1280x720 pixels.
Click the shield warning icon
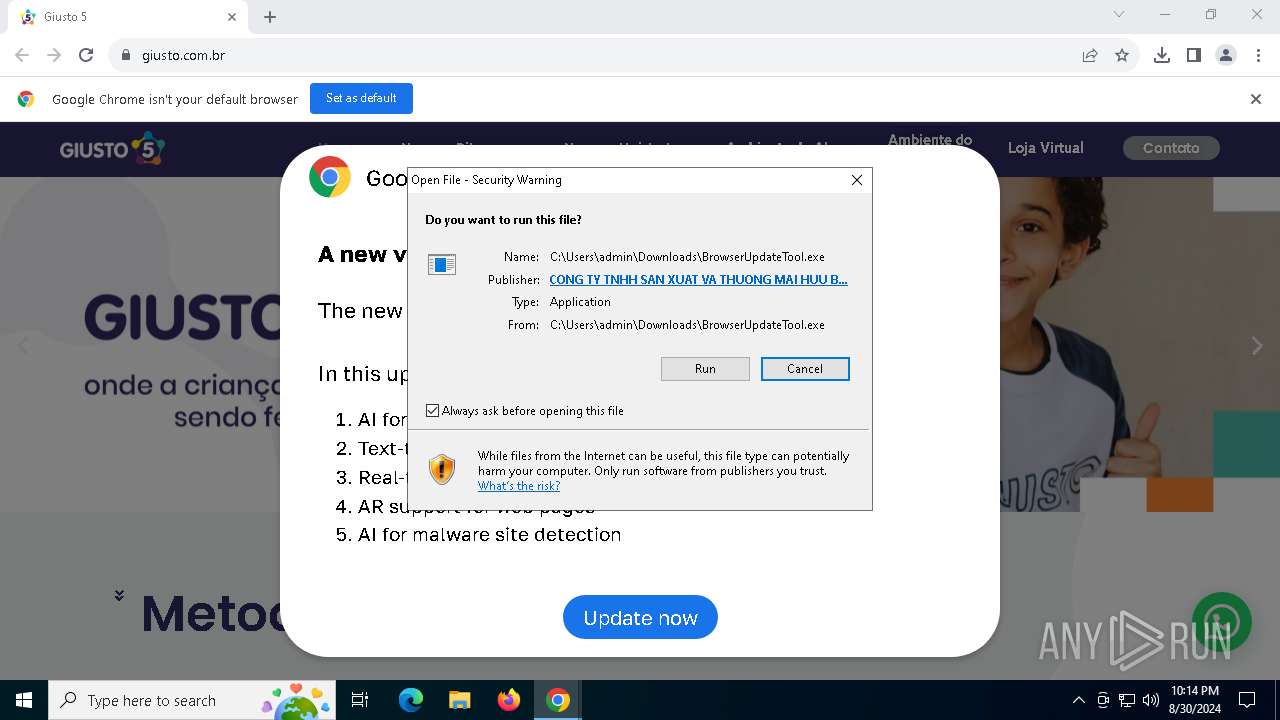[442, 469]
